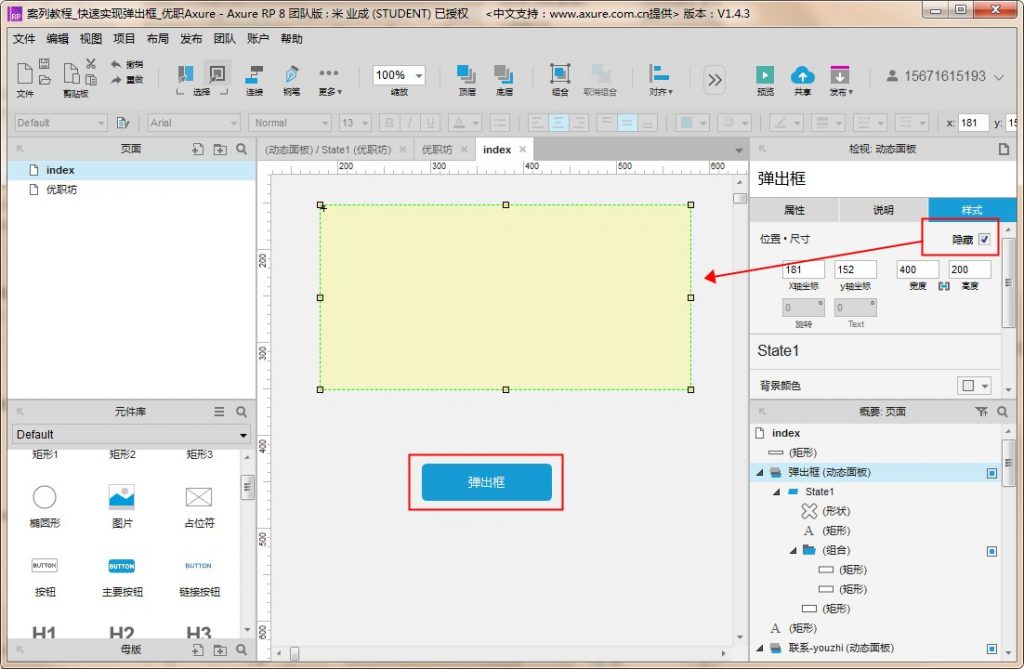Viewport: 1024px width, 669px height.
Task: Select the Pen (钢笔) tool
Action: (x=291, y=76)
